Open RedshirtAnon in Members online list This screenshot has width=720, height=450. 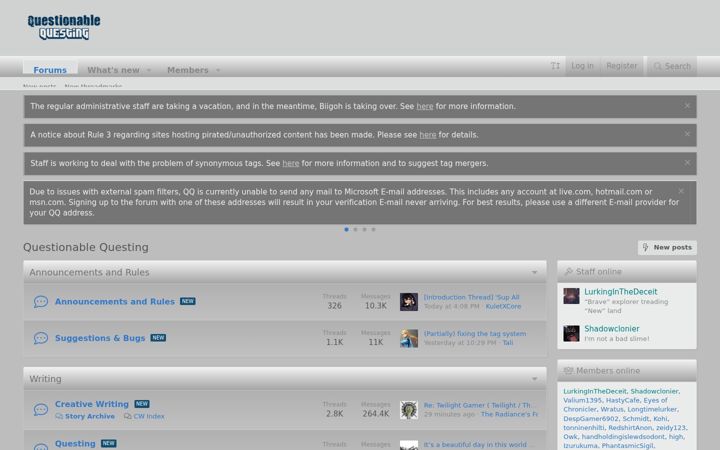click(630, 428)
